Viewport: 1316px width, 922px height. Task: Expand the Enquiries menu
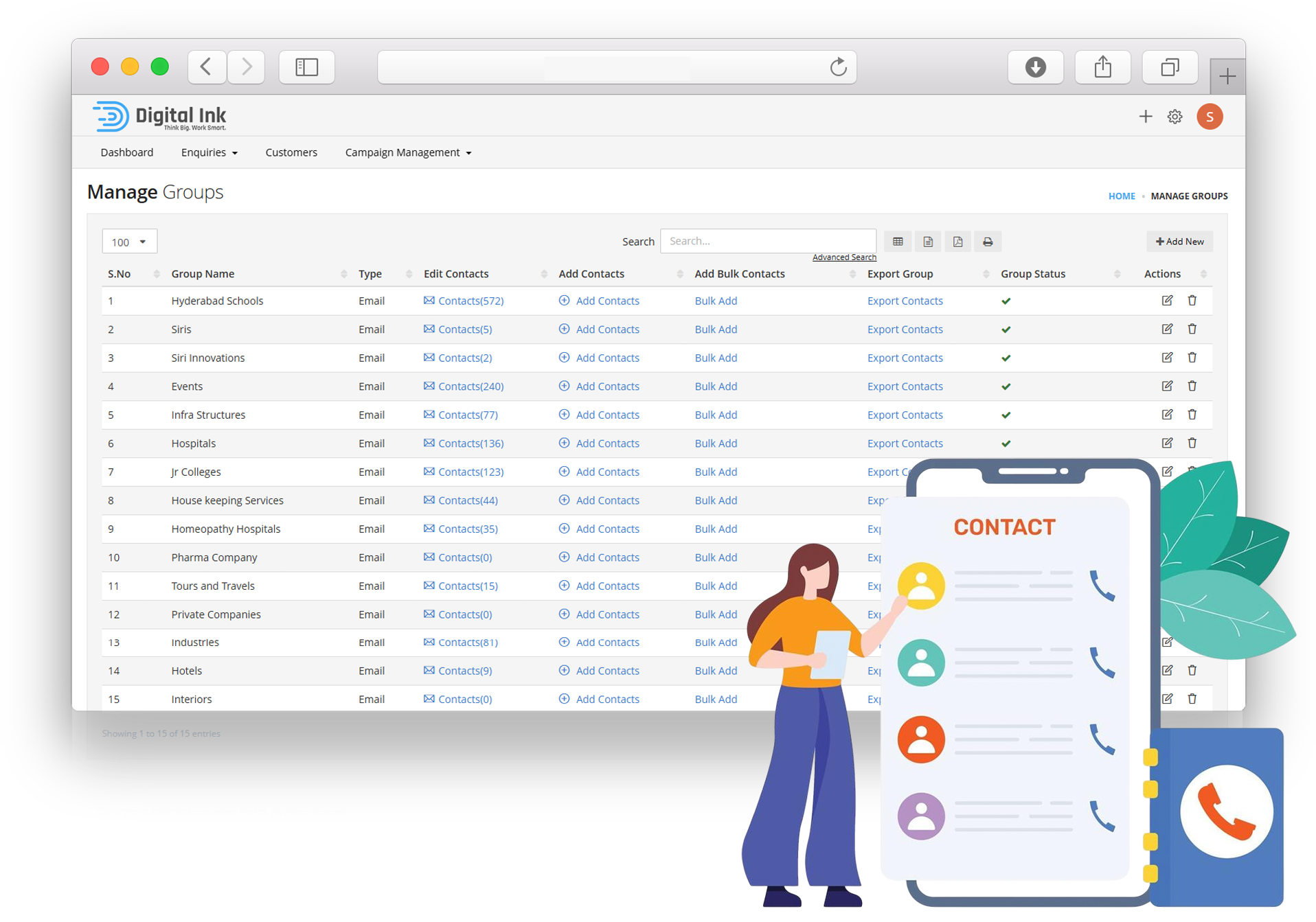(x=209, y=152)
